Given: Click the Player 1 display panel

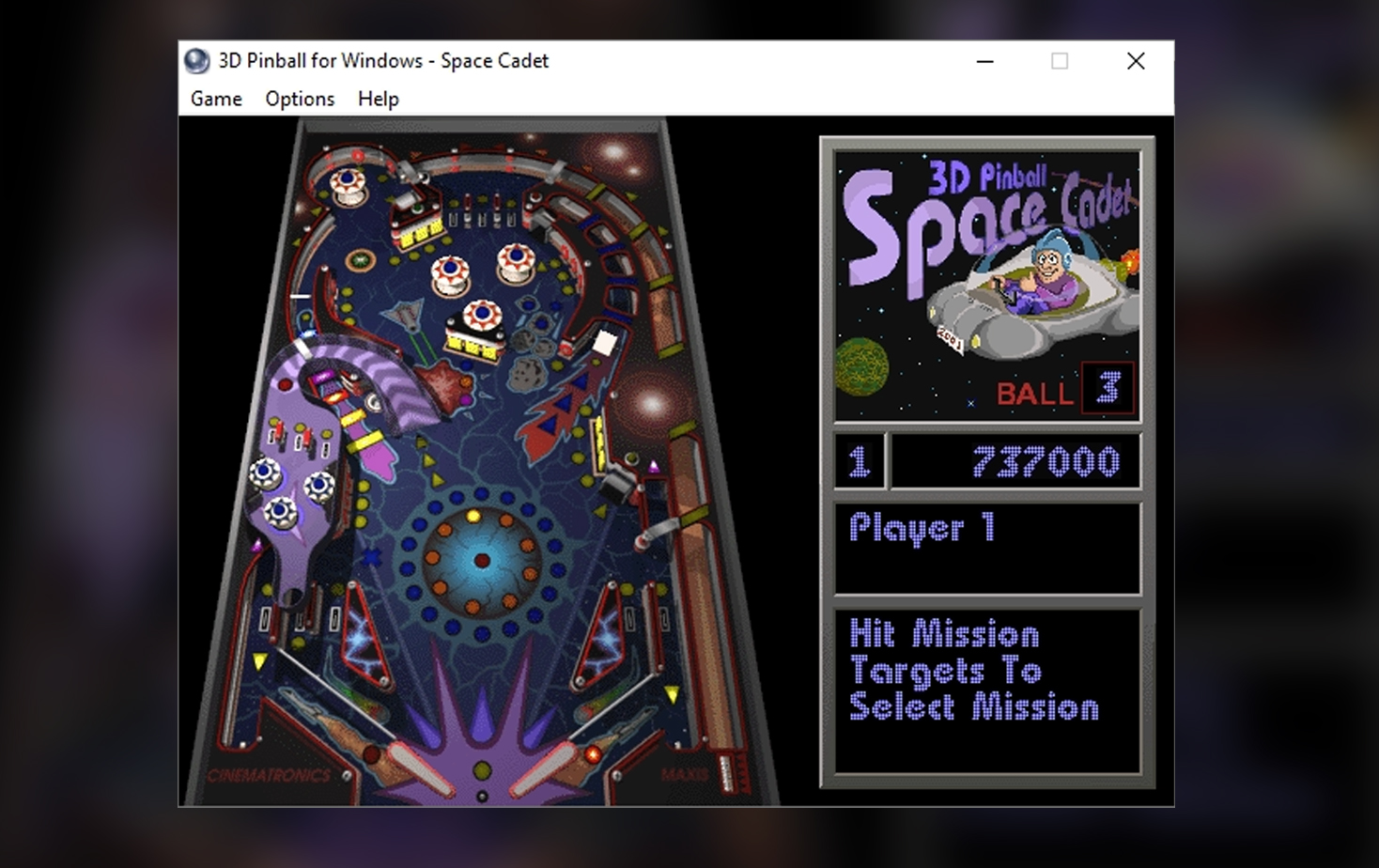Looking at the screenshot, I should pos(986,547).
